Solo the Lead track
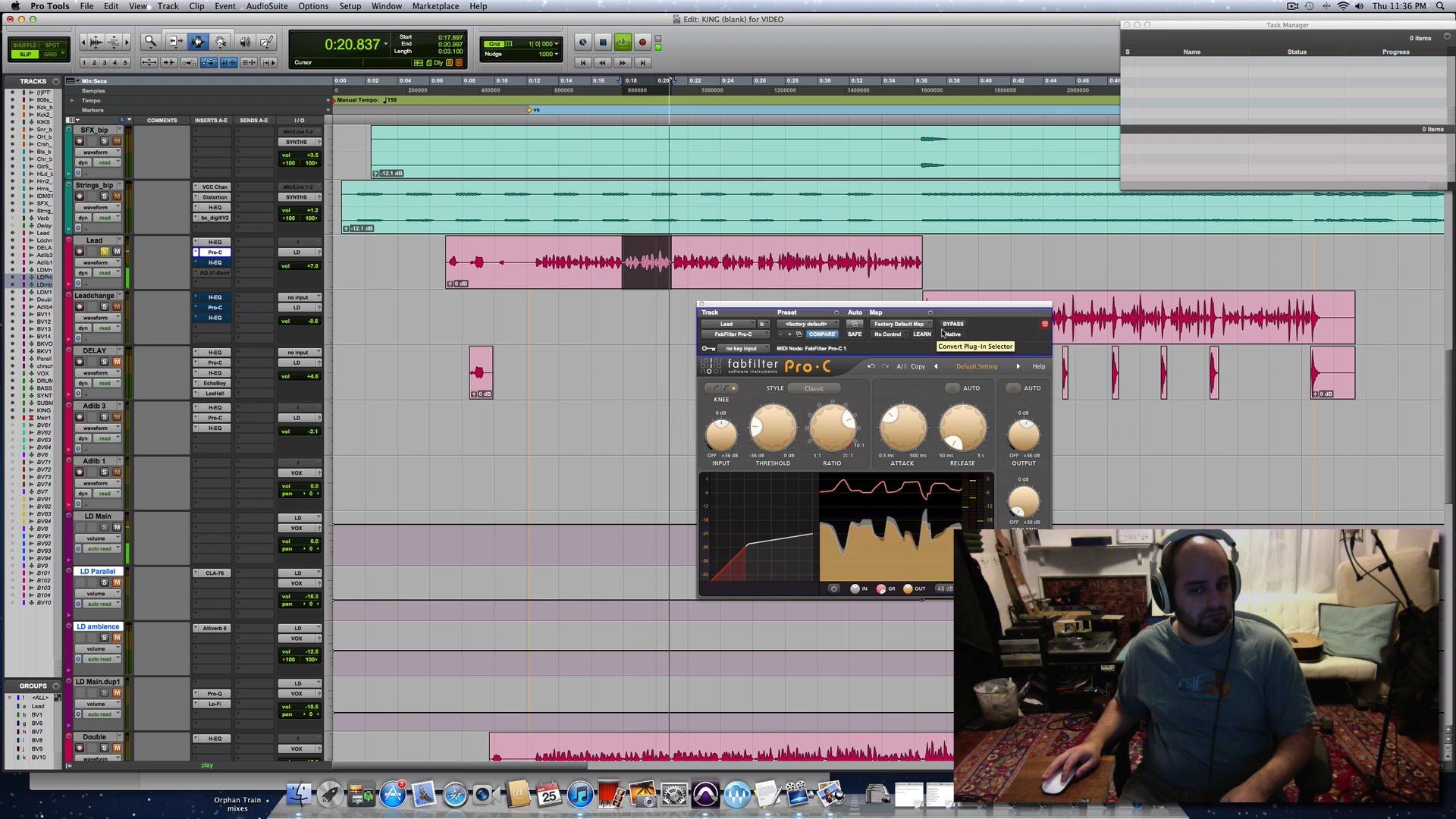Screen dimensions: 1456x819 click(x=104, y=252)
